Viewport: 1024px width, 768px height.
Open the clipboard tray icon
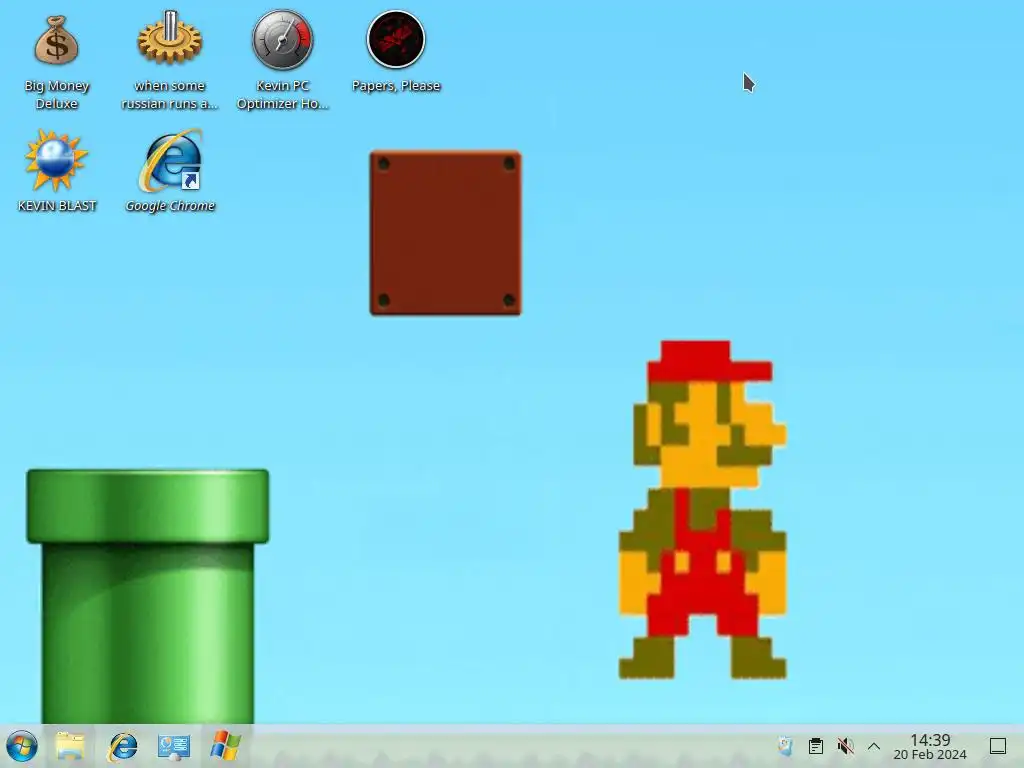pyautogui.click(x=816, y=746)
